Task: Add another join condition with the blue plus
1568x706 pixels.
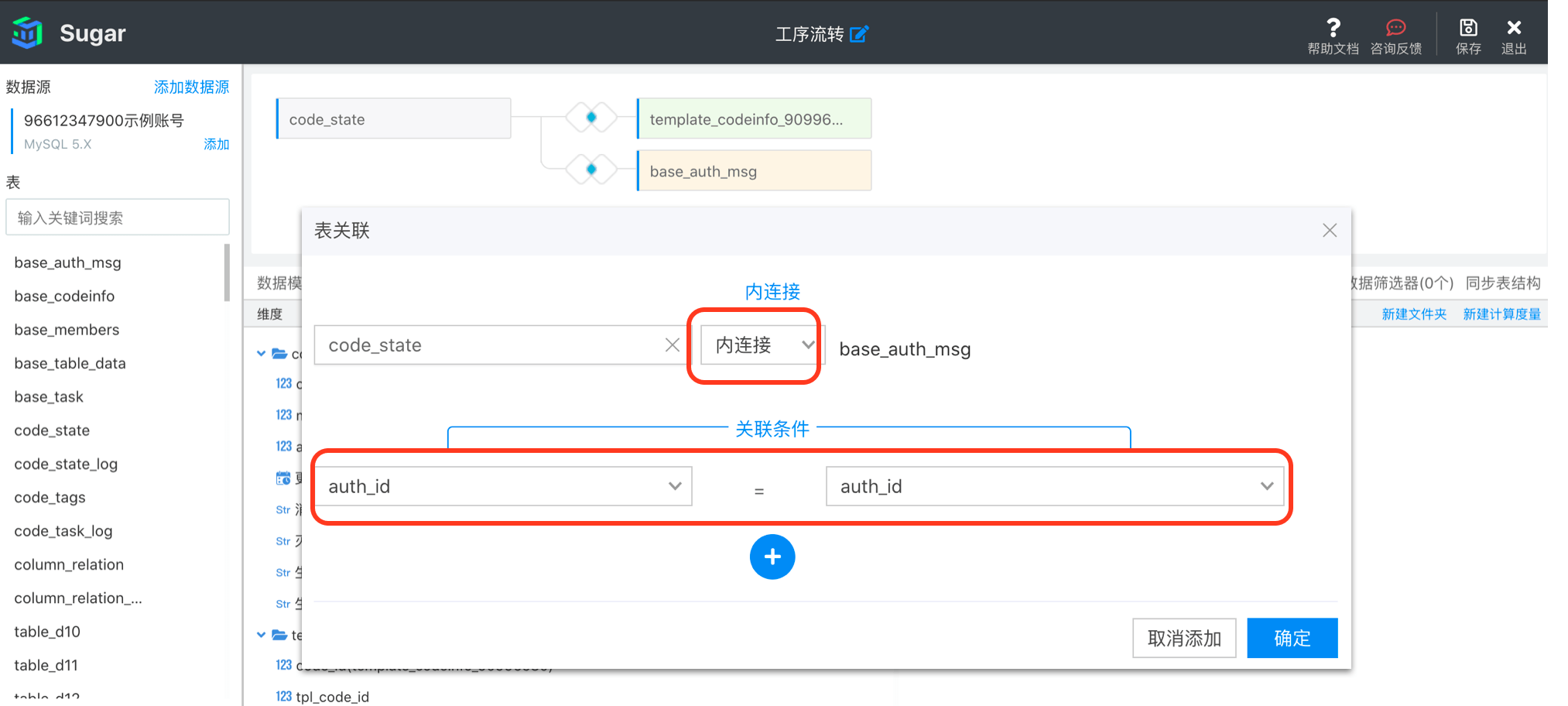Action: click(772, 557)
